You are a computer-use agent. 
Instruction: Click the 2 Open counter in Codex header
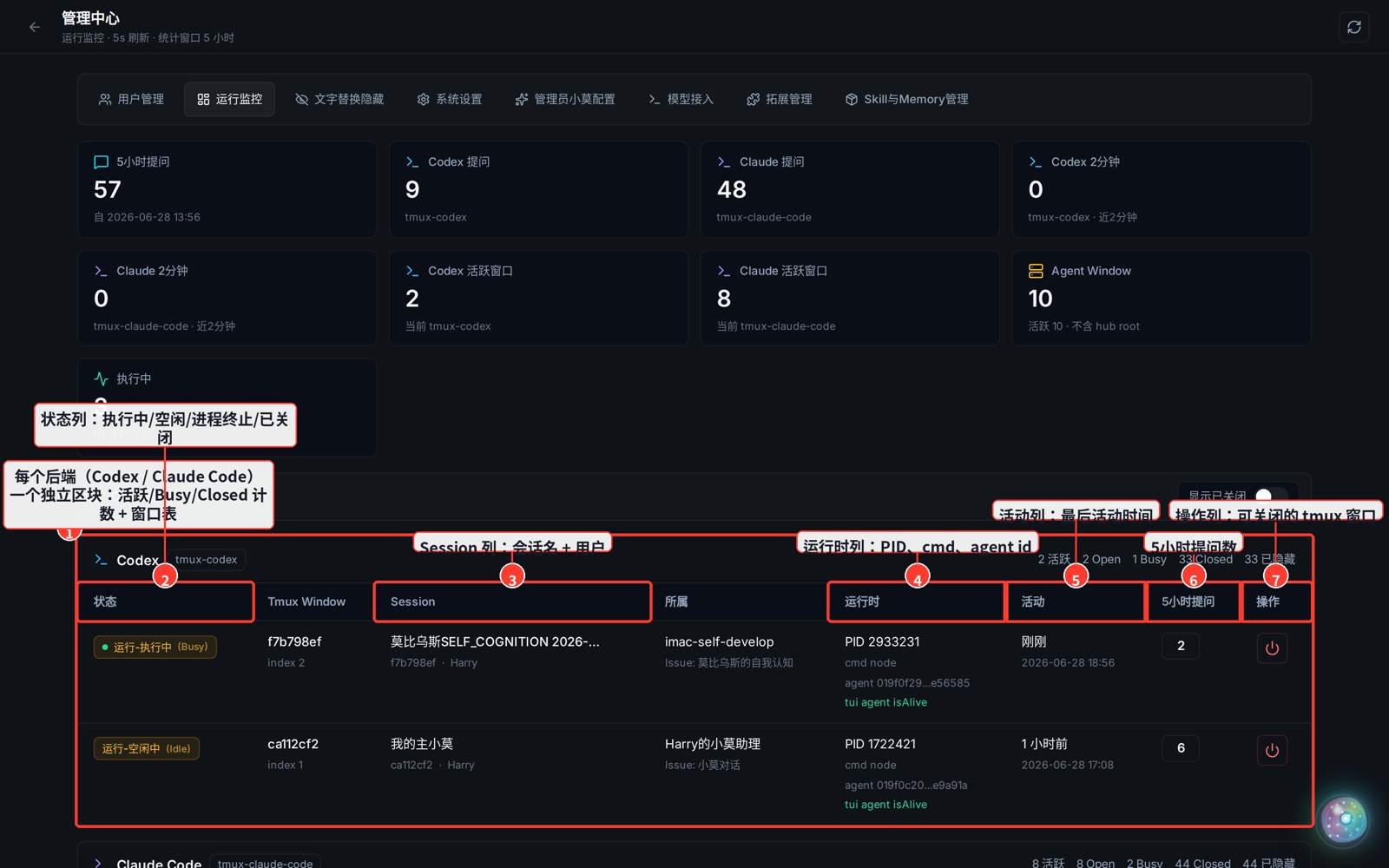point(1102,559)
